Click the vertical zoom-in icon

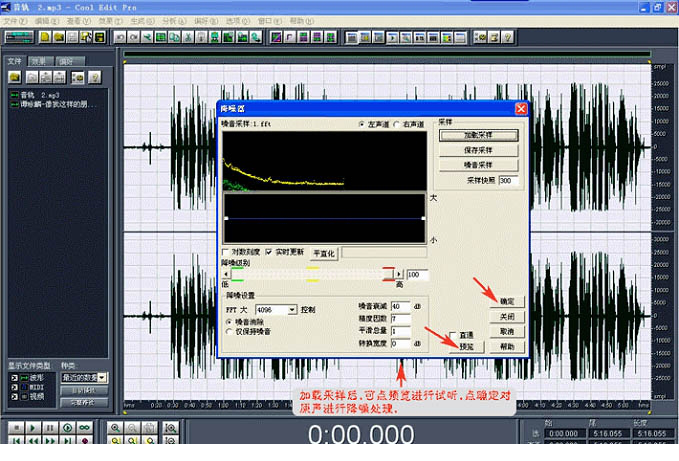(171, 428)
